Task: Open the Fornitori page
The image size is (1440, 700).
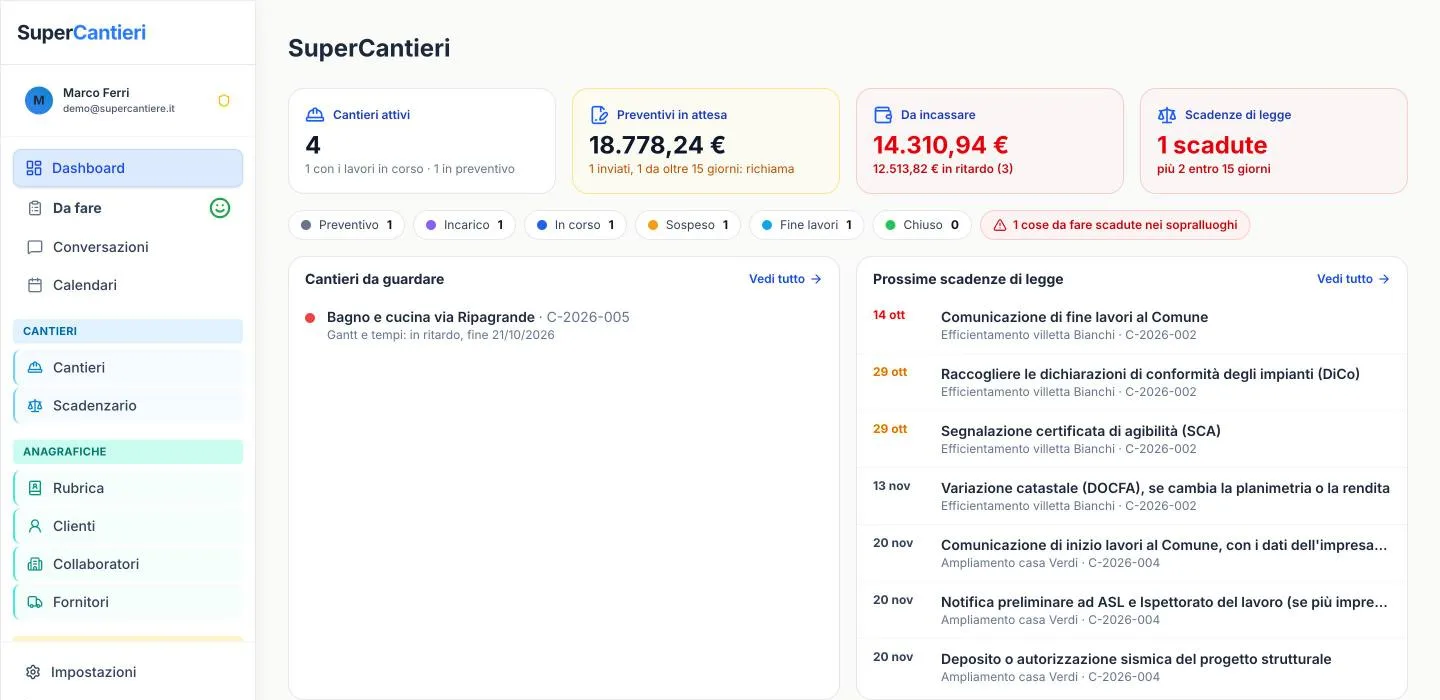Action: pyautogui.click(x=128, y=602)
